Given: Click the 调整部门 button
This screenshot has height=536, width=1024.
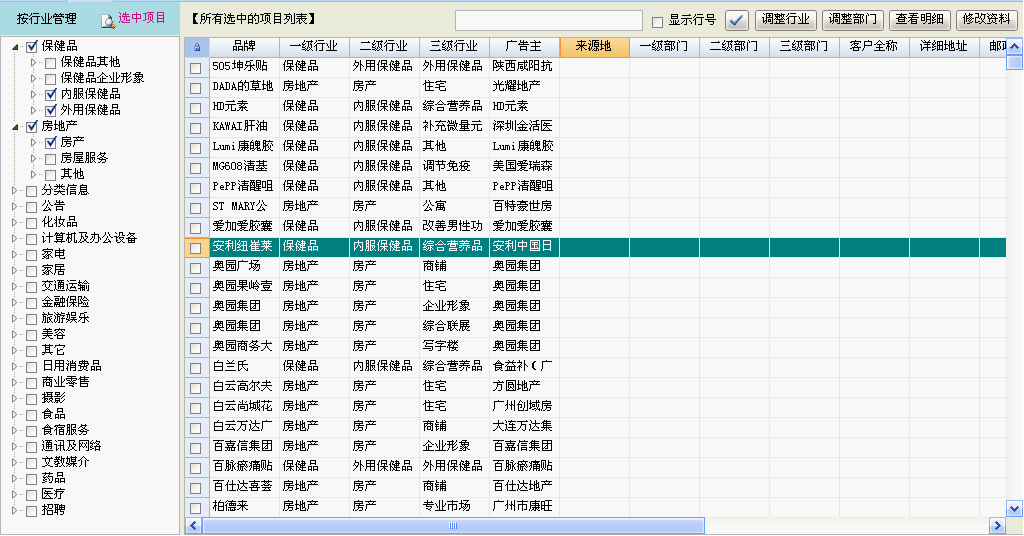Looking at the screenshot, I should [853, 20].
